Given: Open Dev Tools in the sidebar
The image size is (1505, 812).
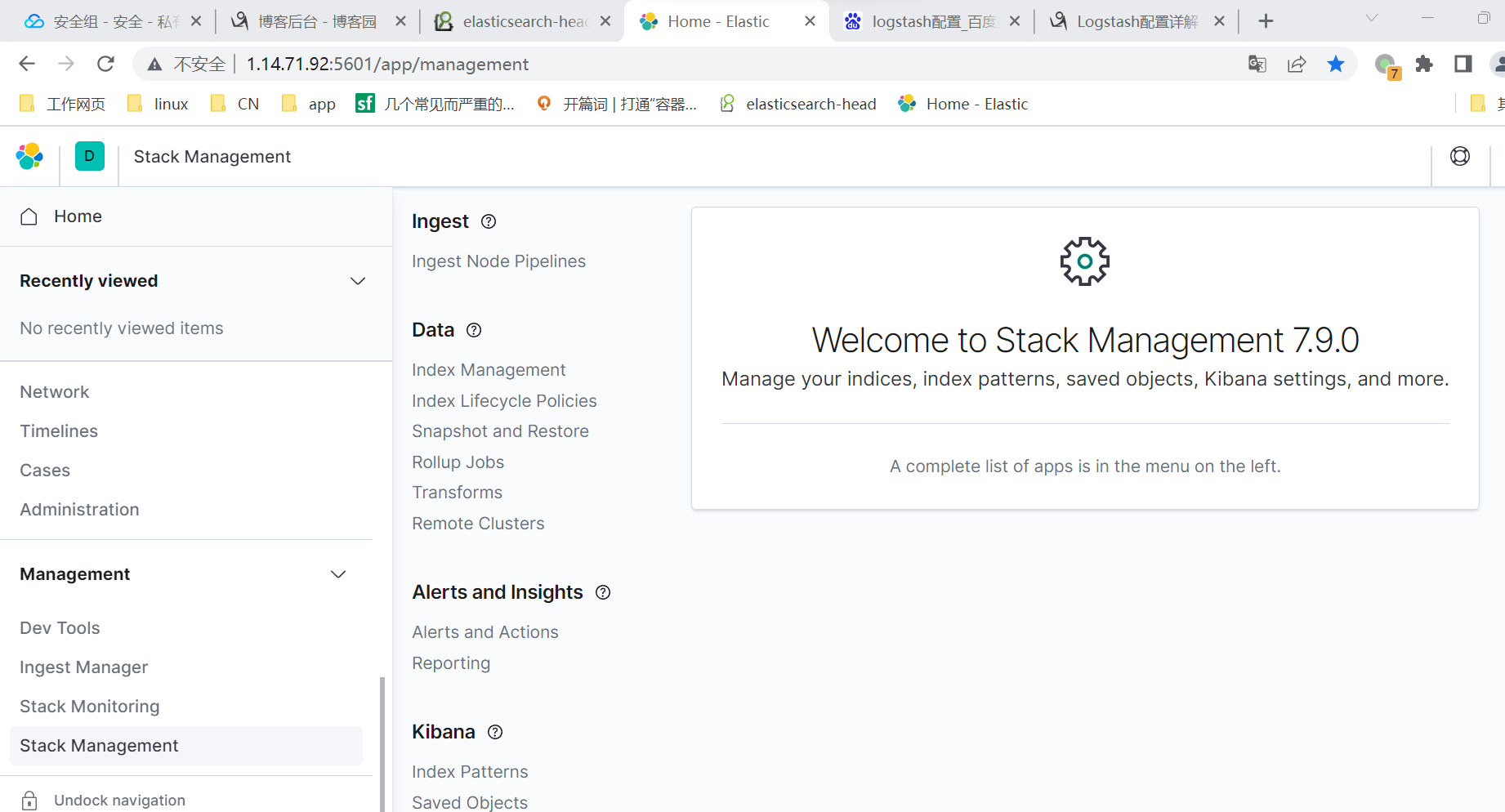Looking at the screenshot, I should click(x=60, y=628).
